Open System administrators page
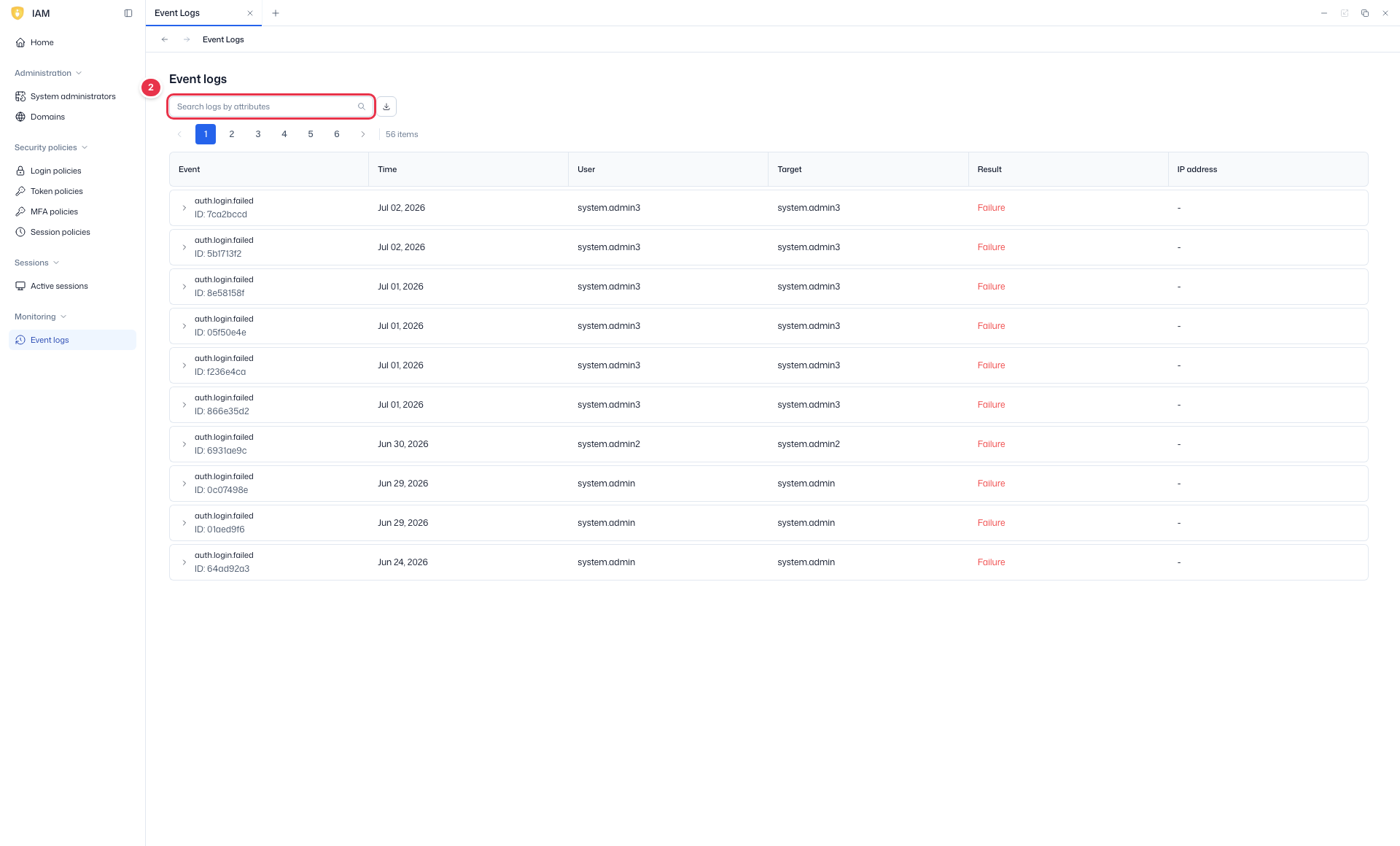Screen dimensions: 1400x846 (x=72, y=96)
